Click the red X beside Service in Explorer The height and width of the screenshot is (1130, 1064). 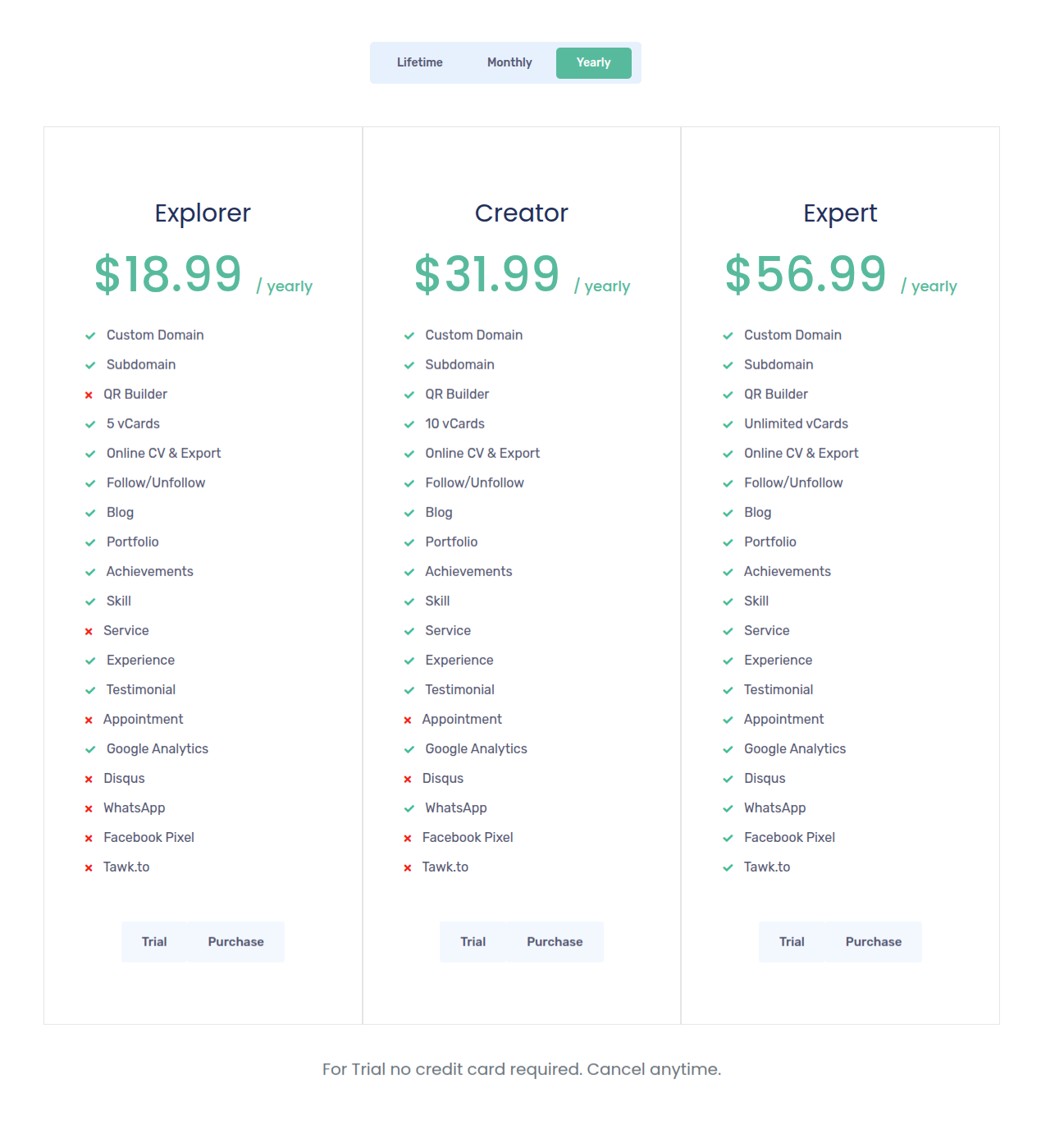click(x=89, y=630)
